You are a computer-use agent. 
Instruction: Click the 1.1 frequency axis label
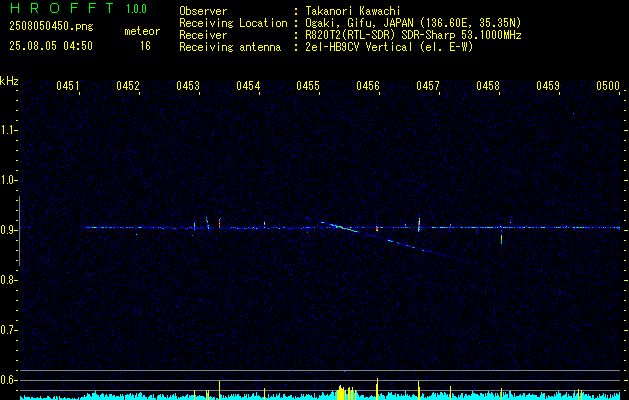click(8, 130)
